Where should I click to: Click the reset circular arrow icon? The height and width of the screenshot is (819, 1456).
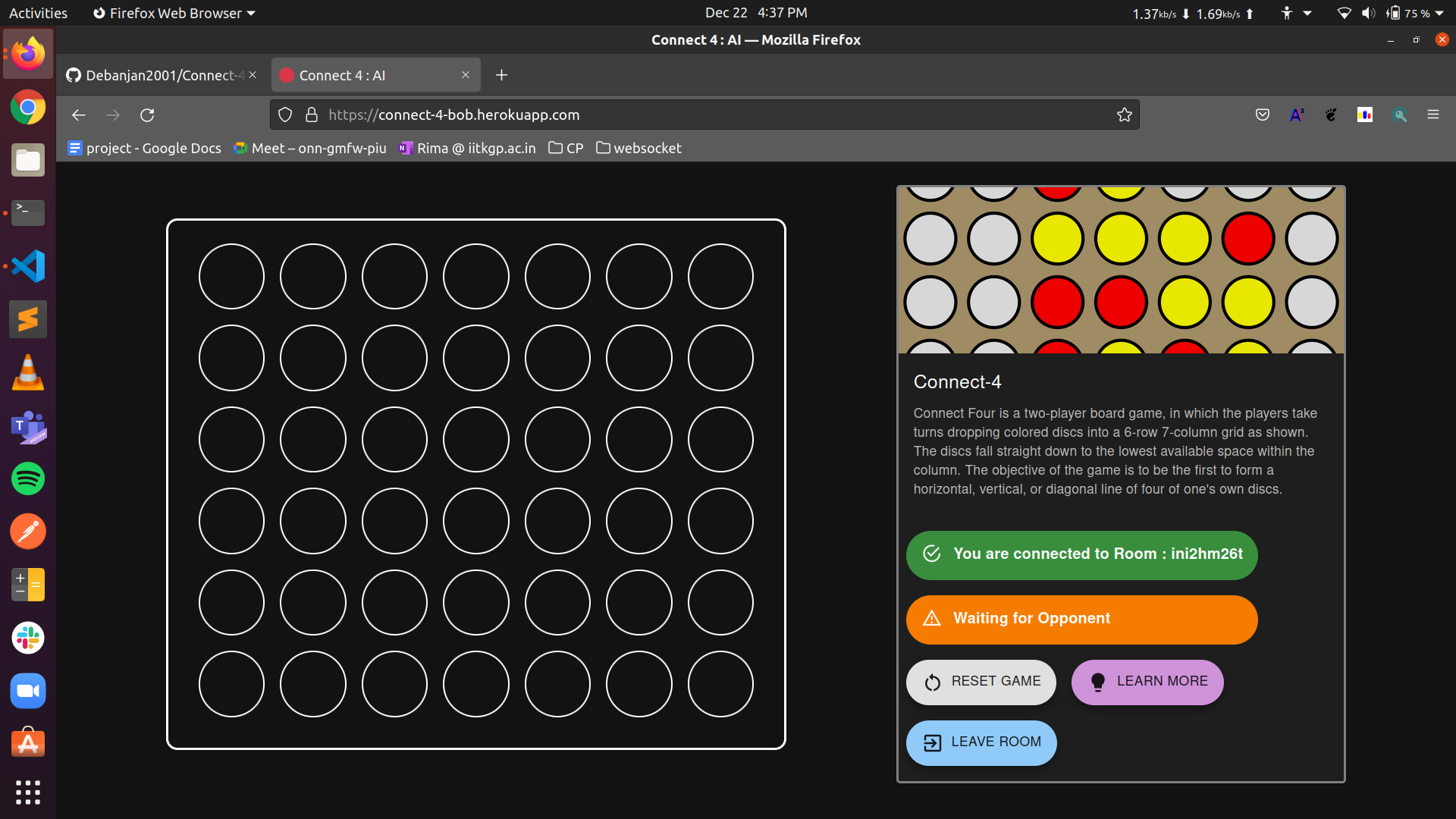[x=931, y=682]
